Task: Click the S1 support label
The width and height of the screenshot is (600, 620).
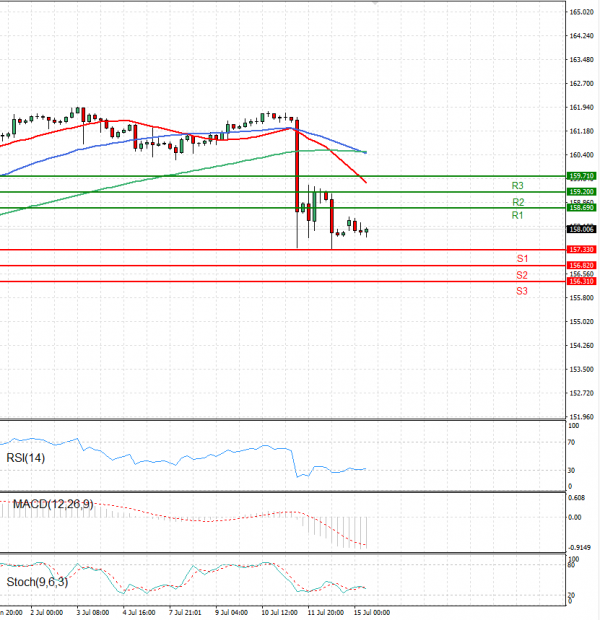Action: [x=522, y=259]
